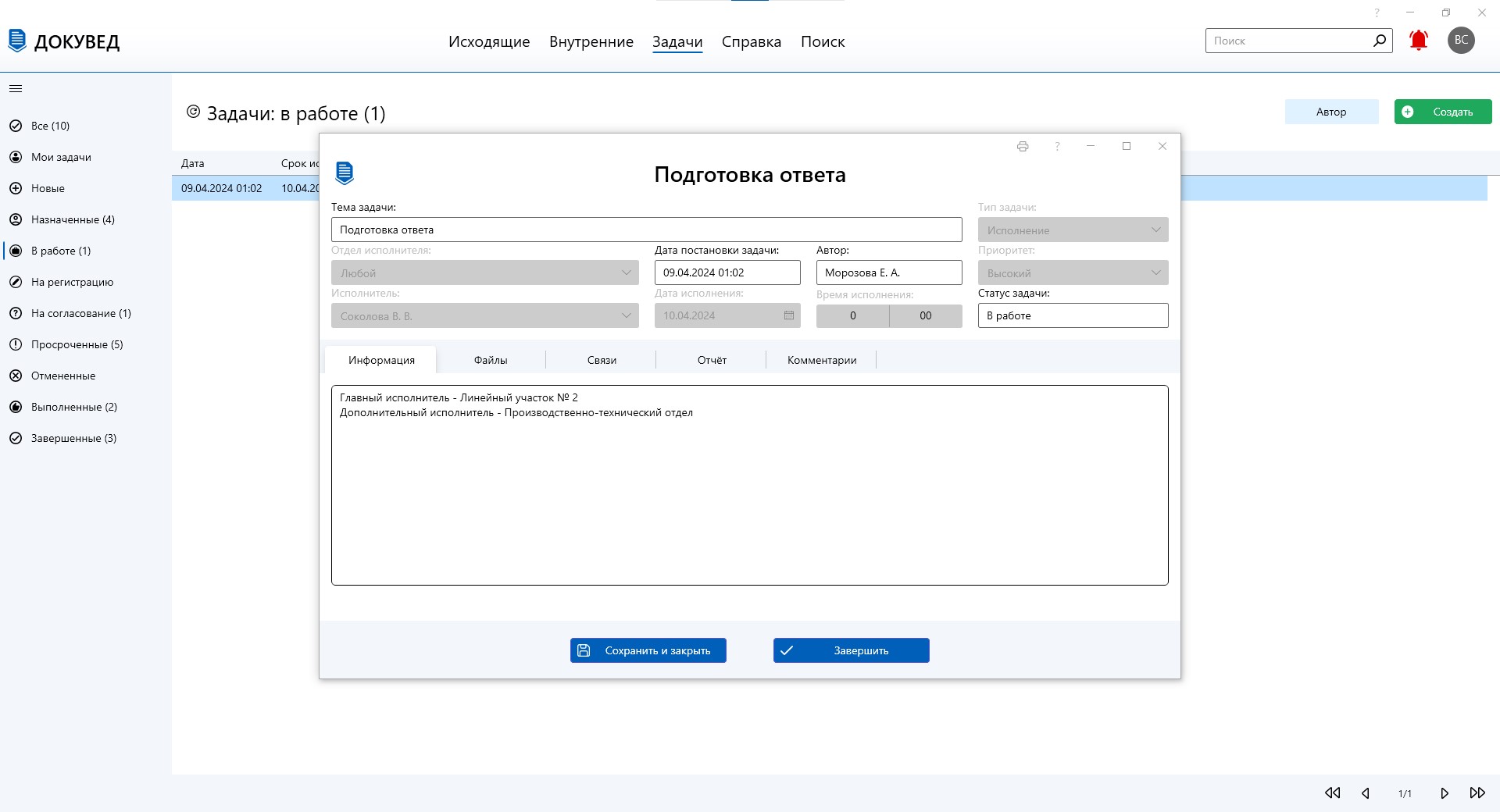This screenshot has height=812, width=1500.
Task: Open Мои задачи filter
Action: tap(61, 157)
